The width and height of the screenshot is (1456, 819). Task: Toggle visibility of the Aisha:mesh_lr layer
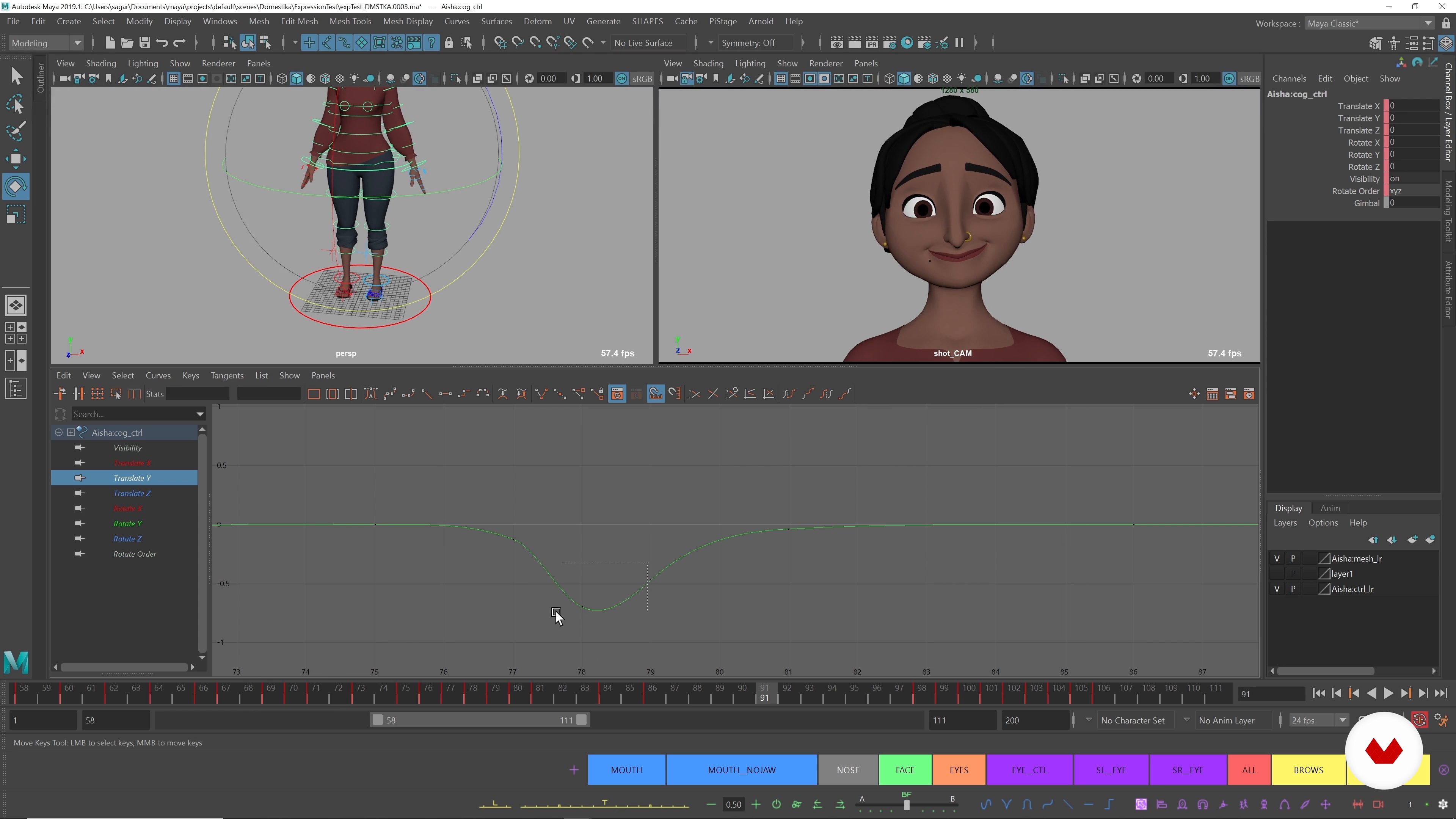[1277, 559]
